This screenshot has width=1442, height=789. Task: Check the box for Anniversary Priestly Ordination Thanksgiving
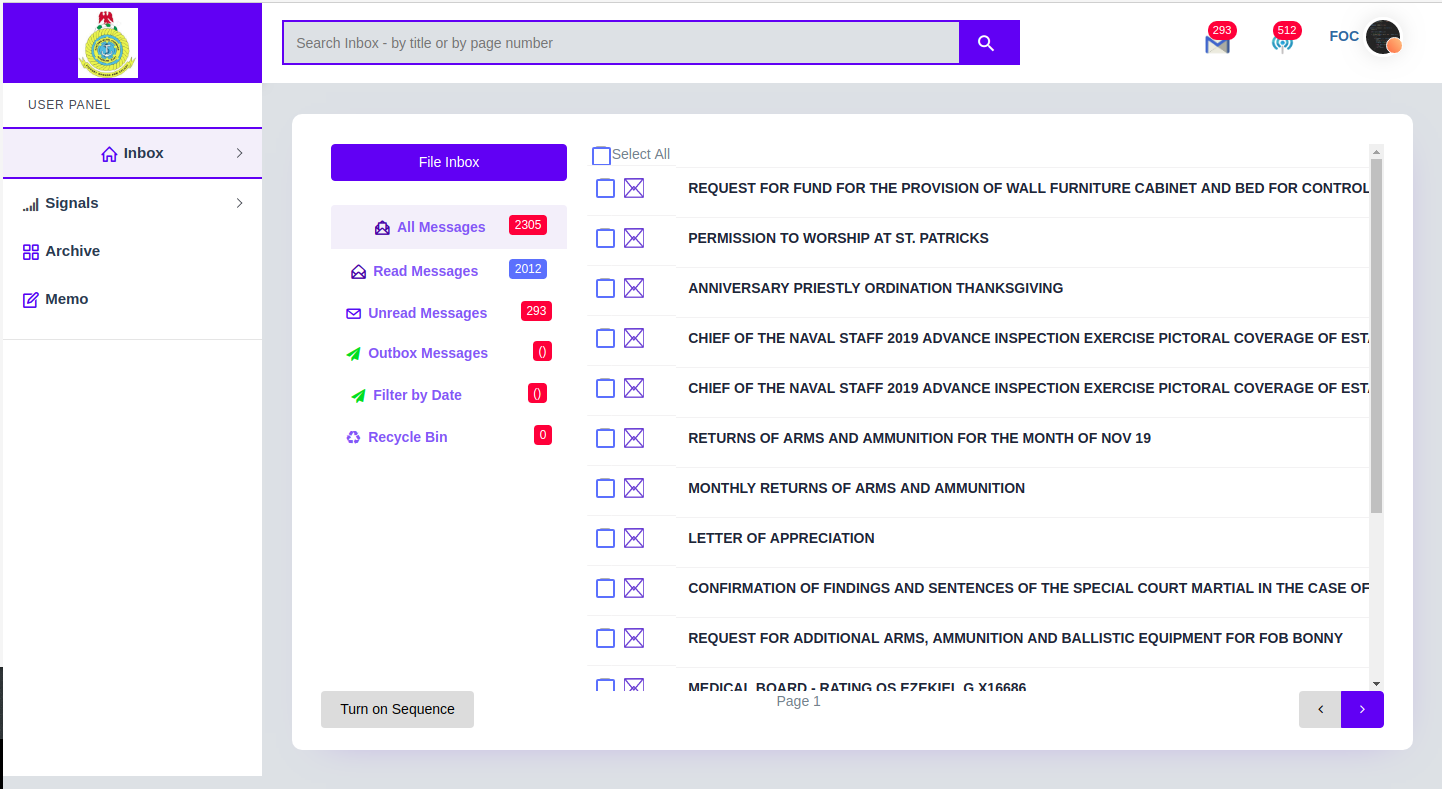605,288
